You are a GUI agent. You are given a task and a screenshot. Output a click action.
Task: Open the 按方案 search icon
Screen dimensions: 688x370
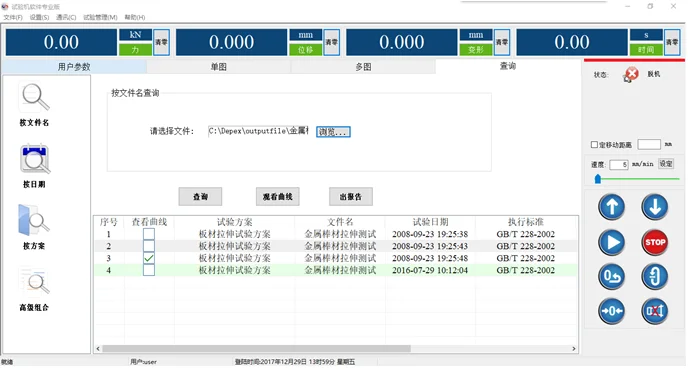pos(34,220)
